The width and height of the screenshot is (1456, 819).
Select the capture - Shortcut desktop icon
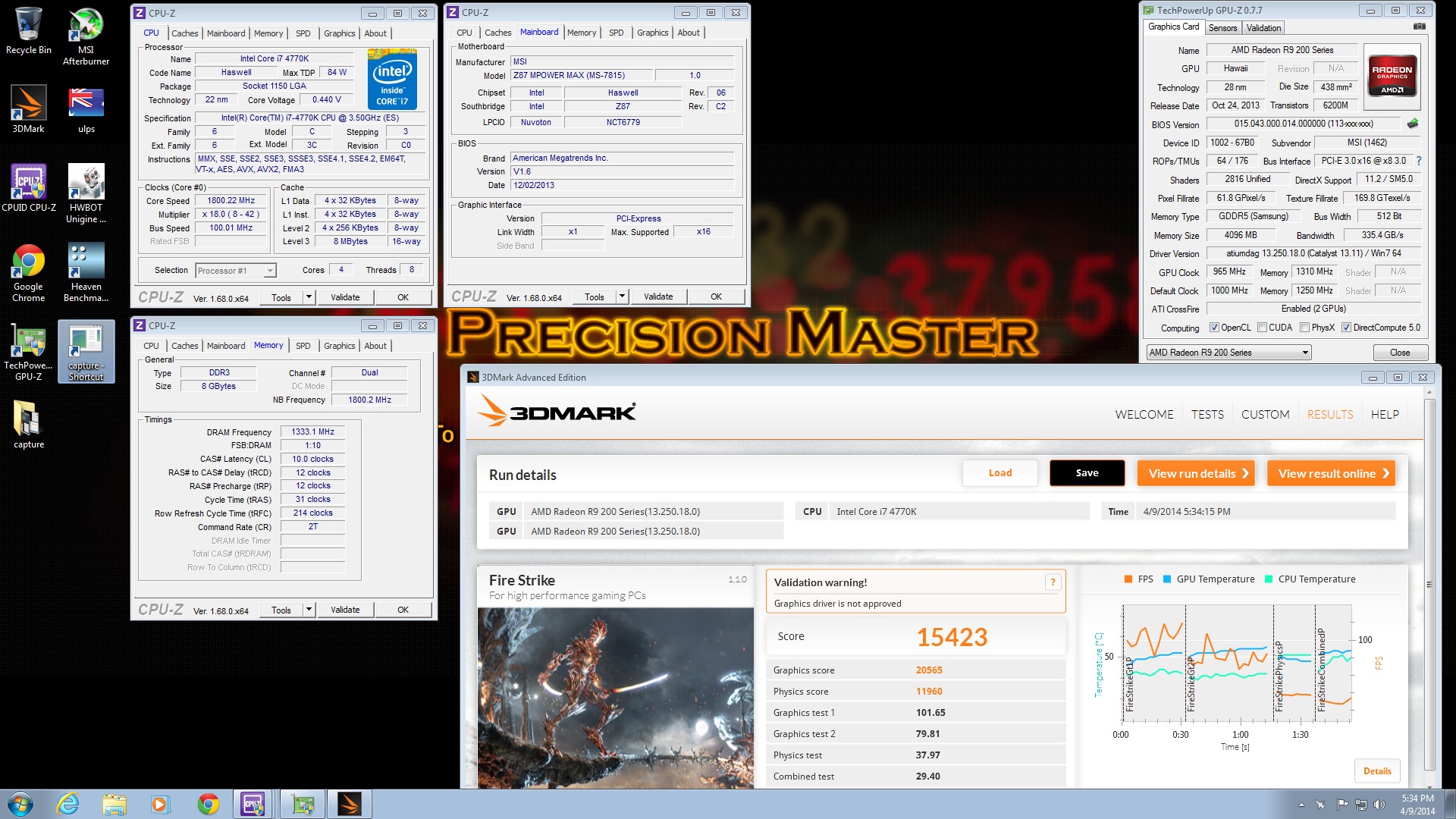coord(86,353)
